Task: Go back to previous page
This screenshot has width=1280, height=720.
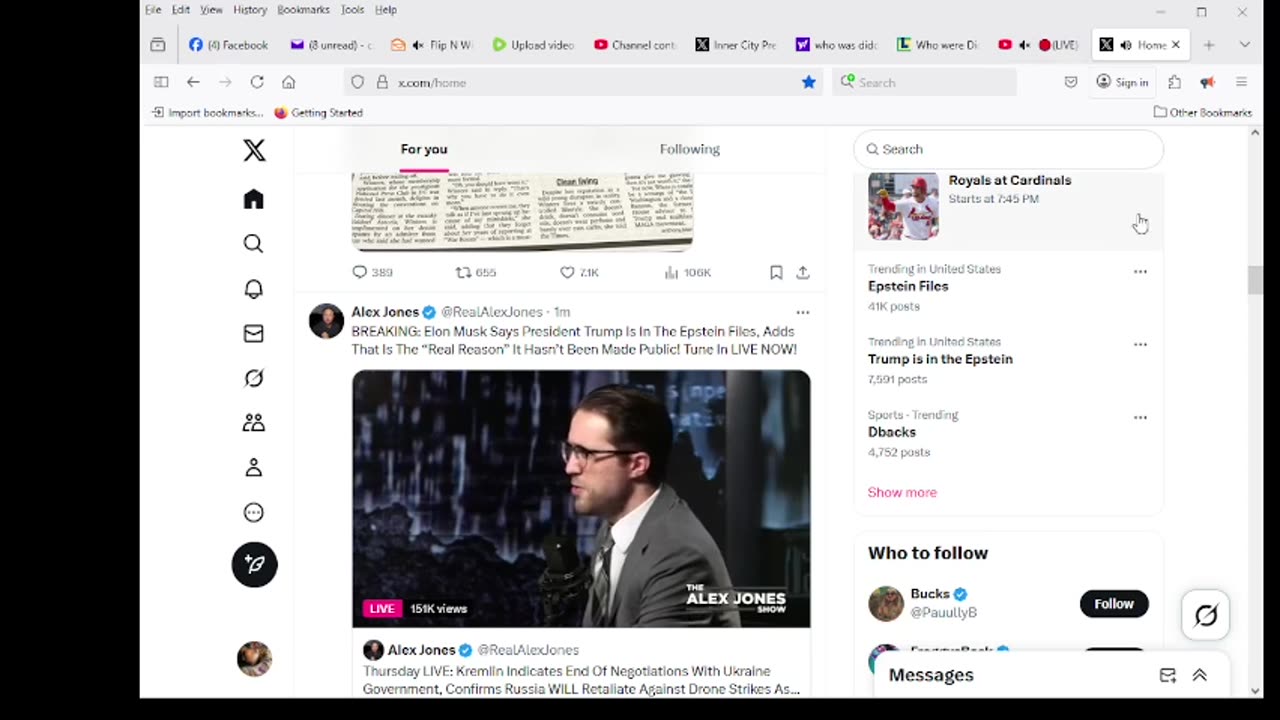Action: coord(193,82)
